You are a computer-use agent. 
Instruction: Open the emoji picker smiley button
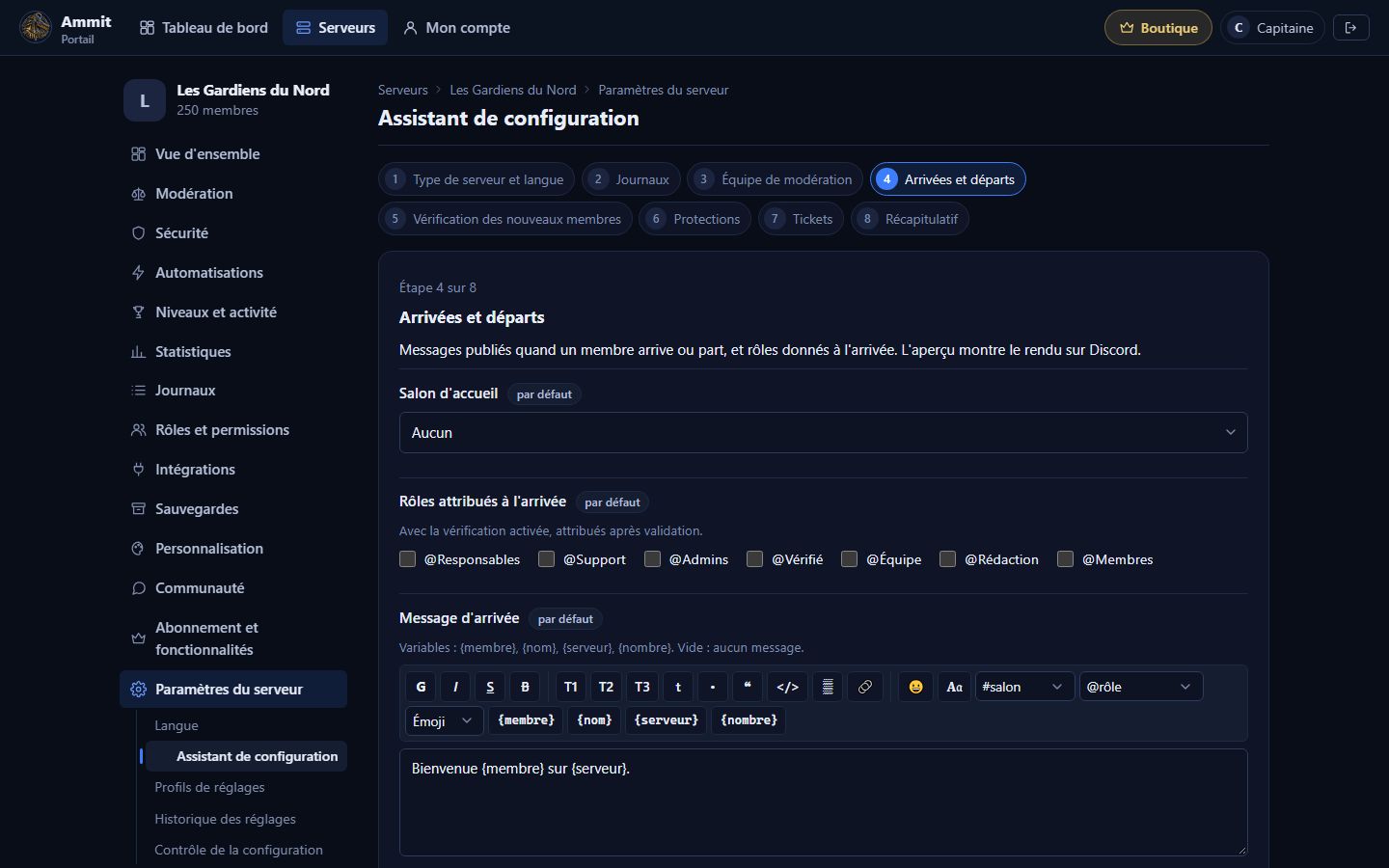915,687
